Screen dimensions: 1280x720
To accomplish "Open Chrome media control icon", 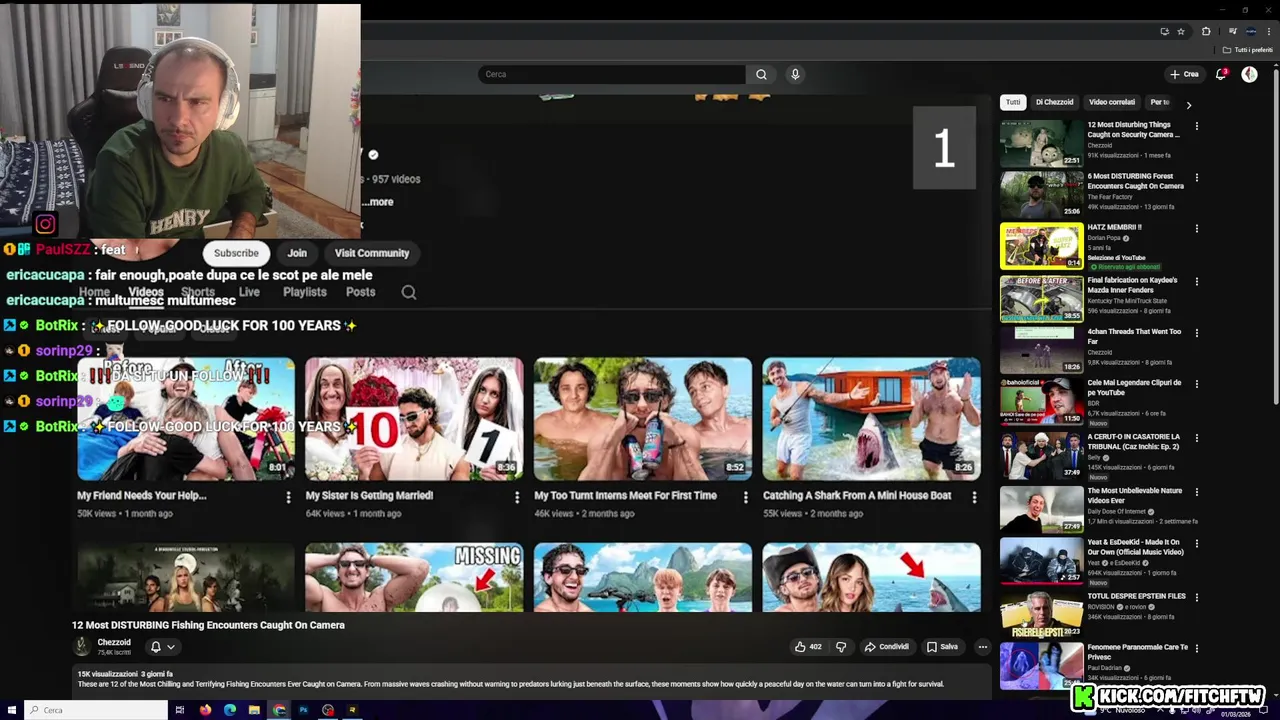I will [x=1231, y=32].
